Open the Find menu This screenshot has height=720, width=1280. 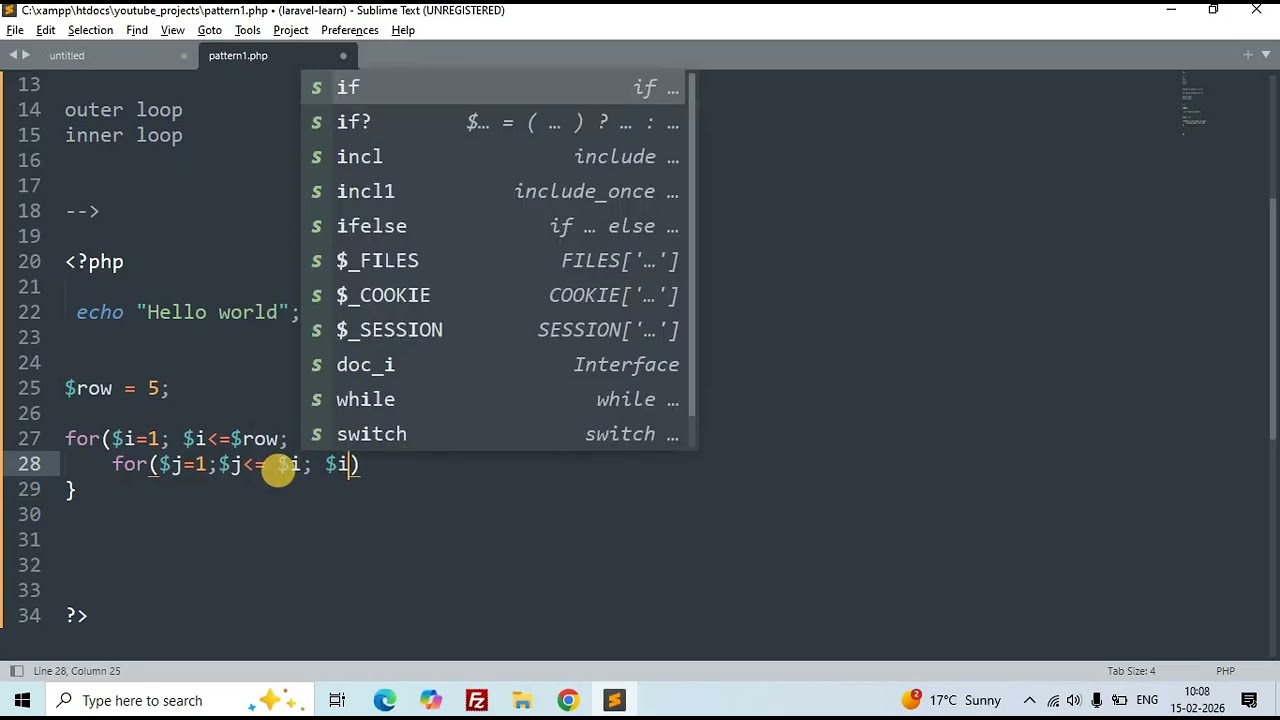[x=137, y=30]
